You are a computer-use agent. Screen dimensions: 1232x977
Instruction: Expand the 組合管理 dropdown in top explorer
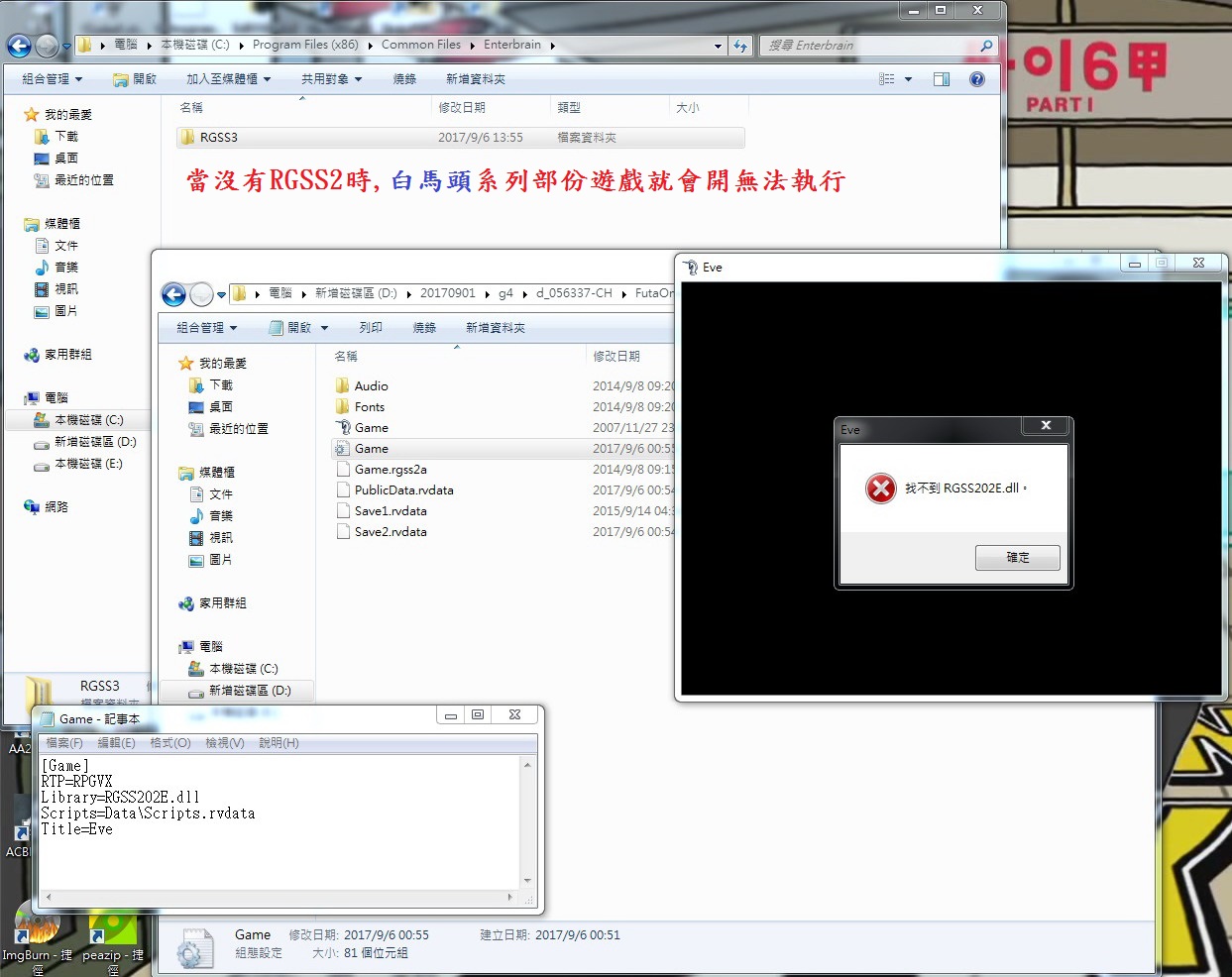(52, 79)
